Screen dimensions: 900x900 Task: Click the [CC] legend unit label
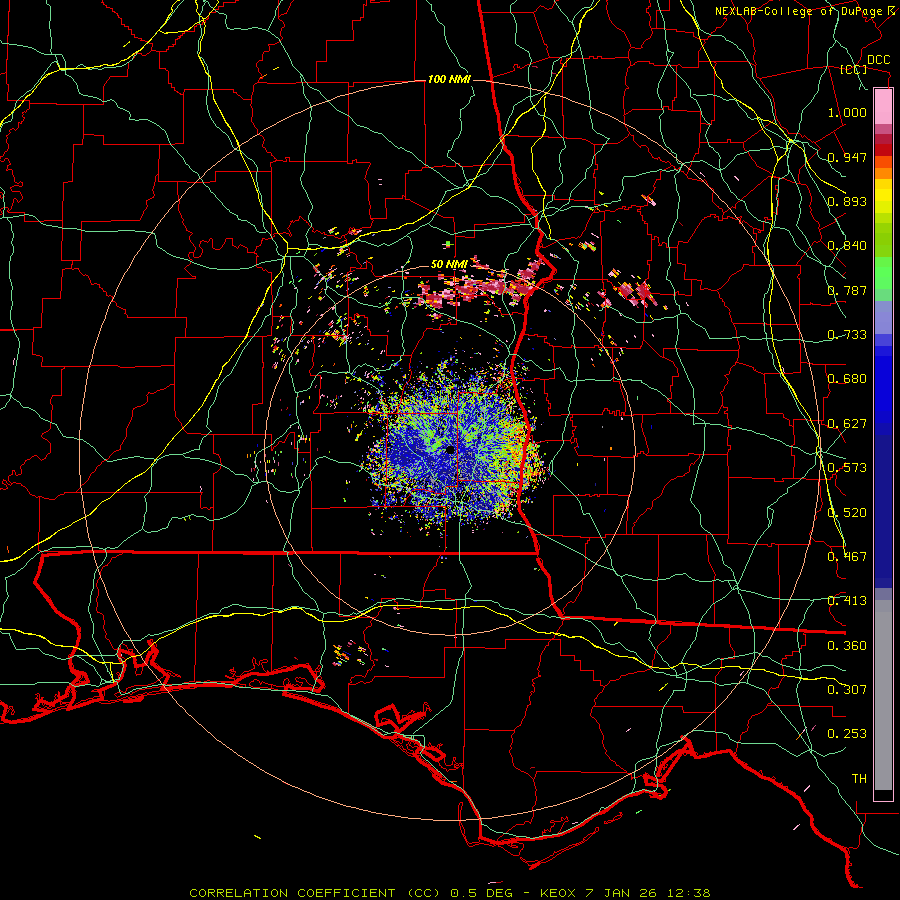coord(854,69)
